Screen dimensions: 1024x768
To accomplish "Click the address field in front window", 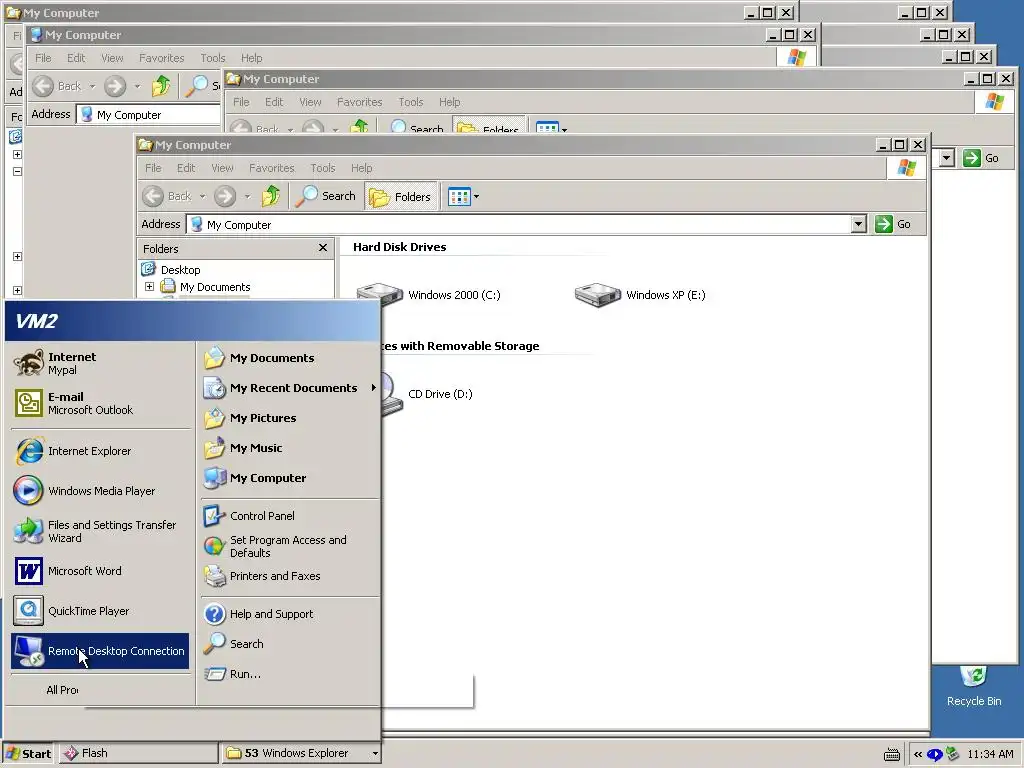I will (520, 225).
